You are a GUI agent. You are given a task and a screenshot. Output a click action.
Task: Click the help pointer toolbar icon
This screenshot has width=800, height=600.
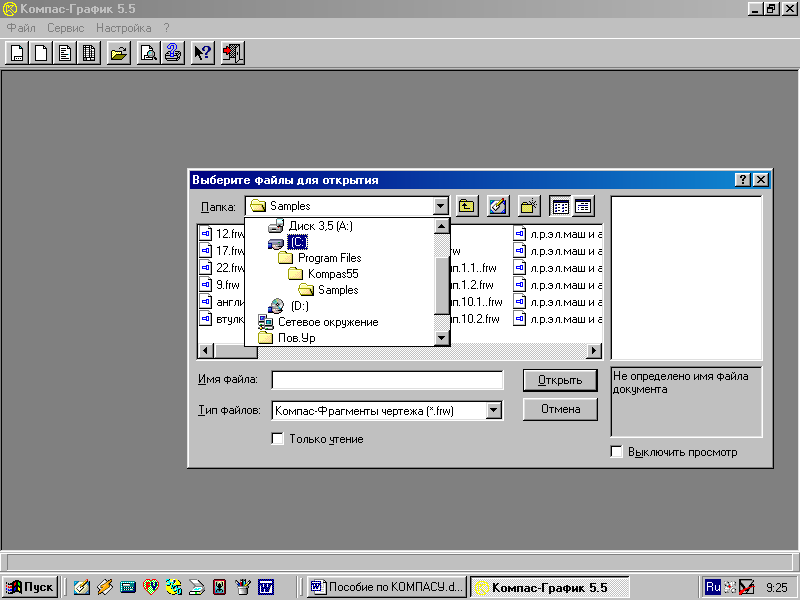click(x=203, y=53)
